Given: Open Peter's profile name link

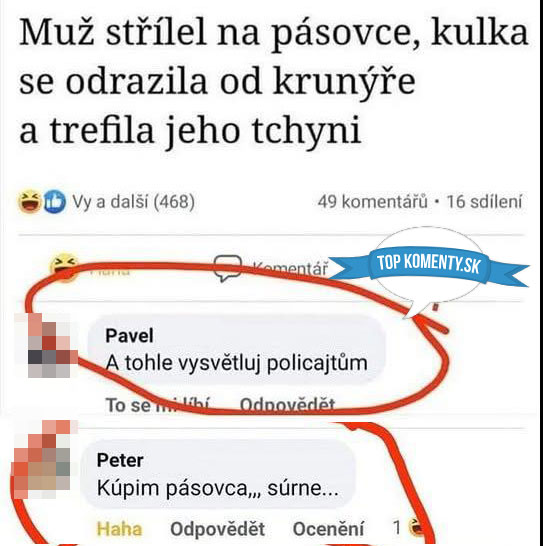Looking at the screenshot, I should [x=120, y=460].
